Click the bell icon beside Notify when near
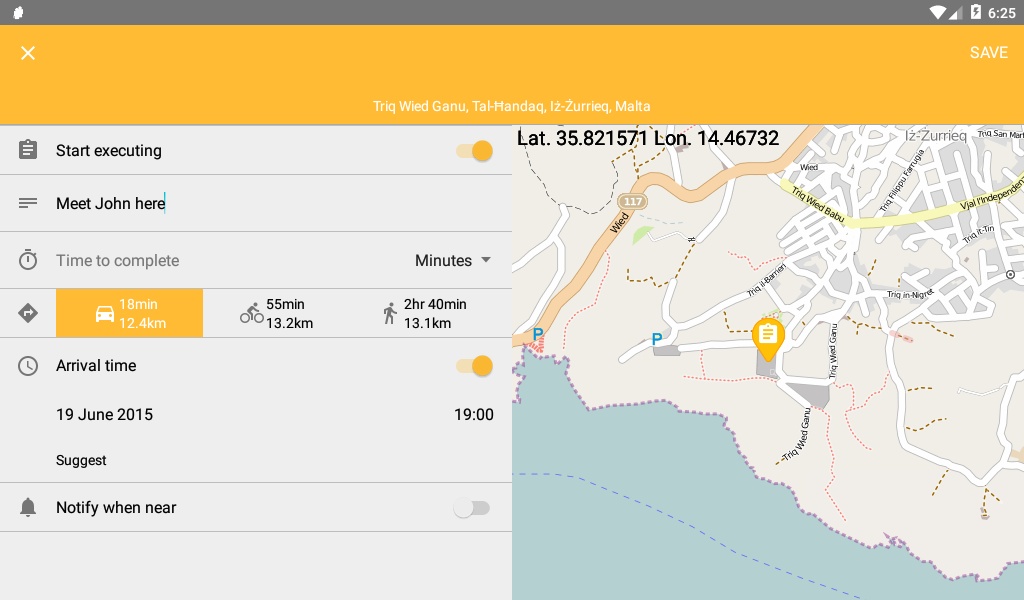 (x=27, y=507)
